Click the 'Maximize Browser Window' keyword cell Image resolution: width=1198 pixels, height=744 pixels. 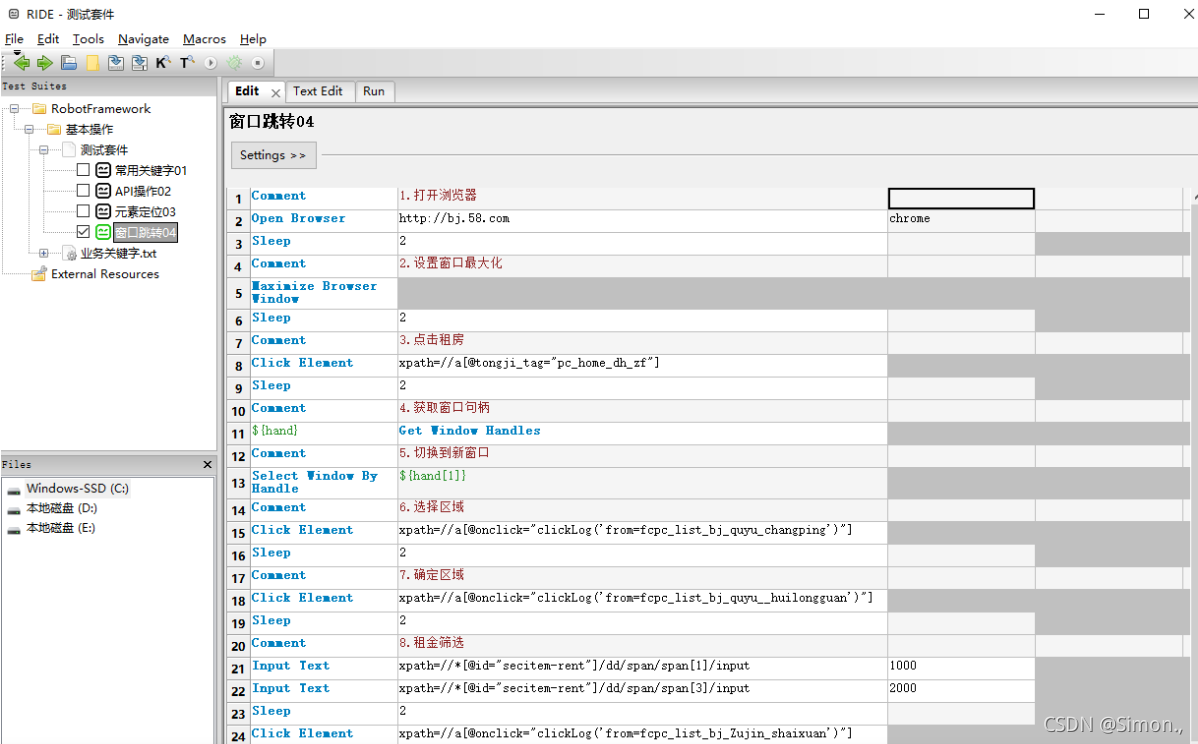pyautogui.click(x=324, y=293)
